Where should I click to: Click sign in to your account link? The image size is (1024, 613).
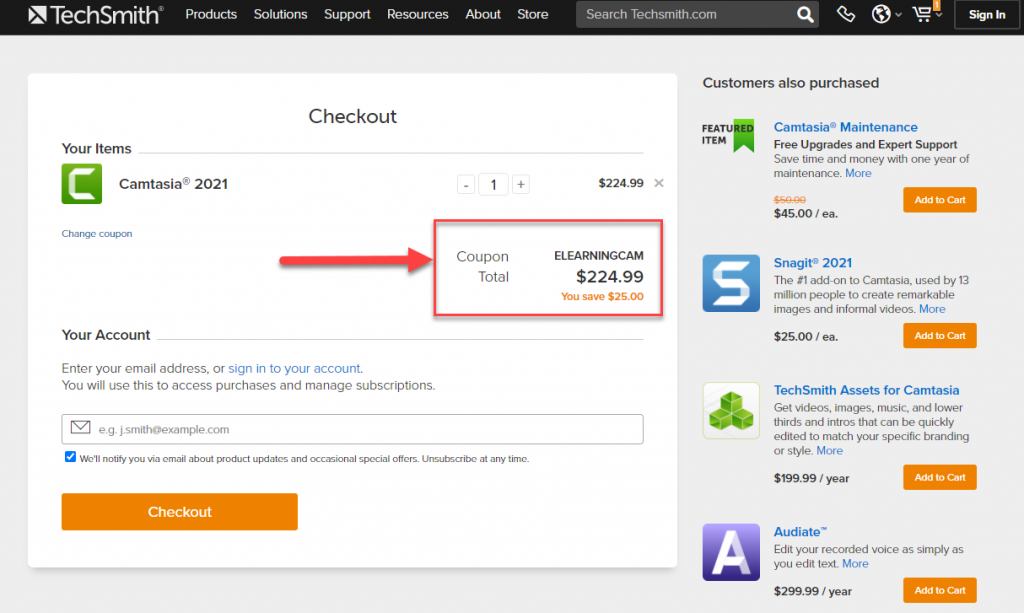click(294, 368)
